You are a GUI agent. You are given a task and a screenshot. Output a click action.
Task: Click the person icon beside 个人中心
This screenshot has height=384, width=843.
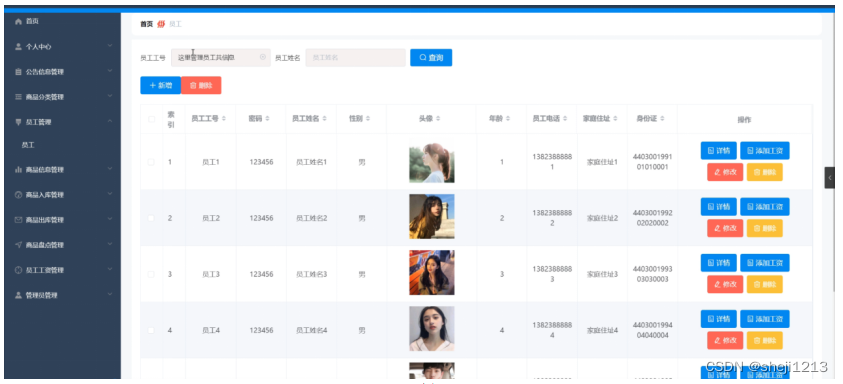pos(18,47)
